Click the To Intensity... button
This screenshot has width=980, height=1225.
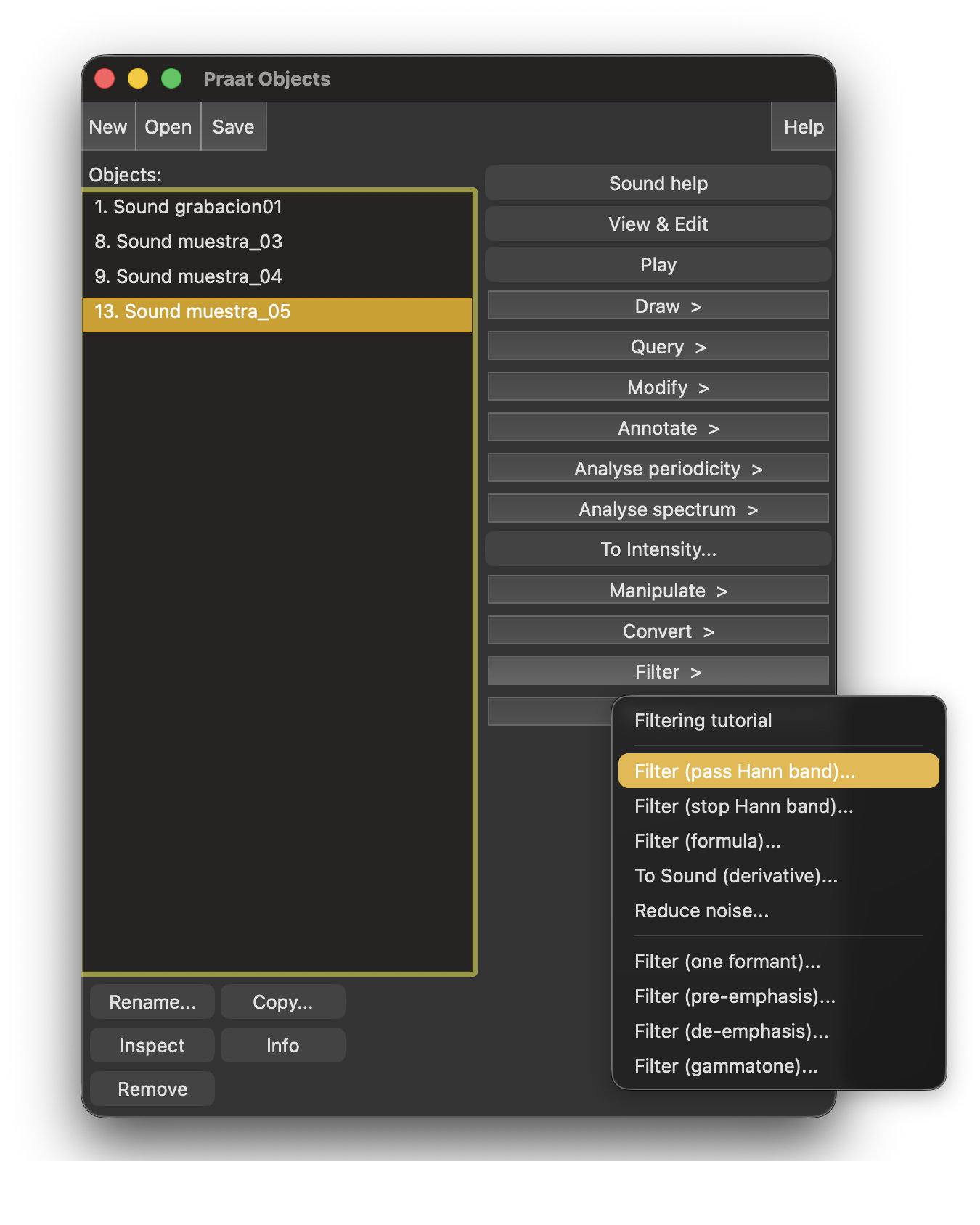[658, 549]
